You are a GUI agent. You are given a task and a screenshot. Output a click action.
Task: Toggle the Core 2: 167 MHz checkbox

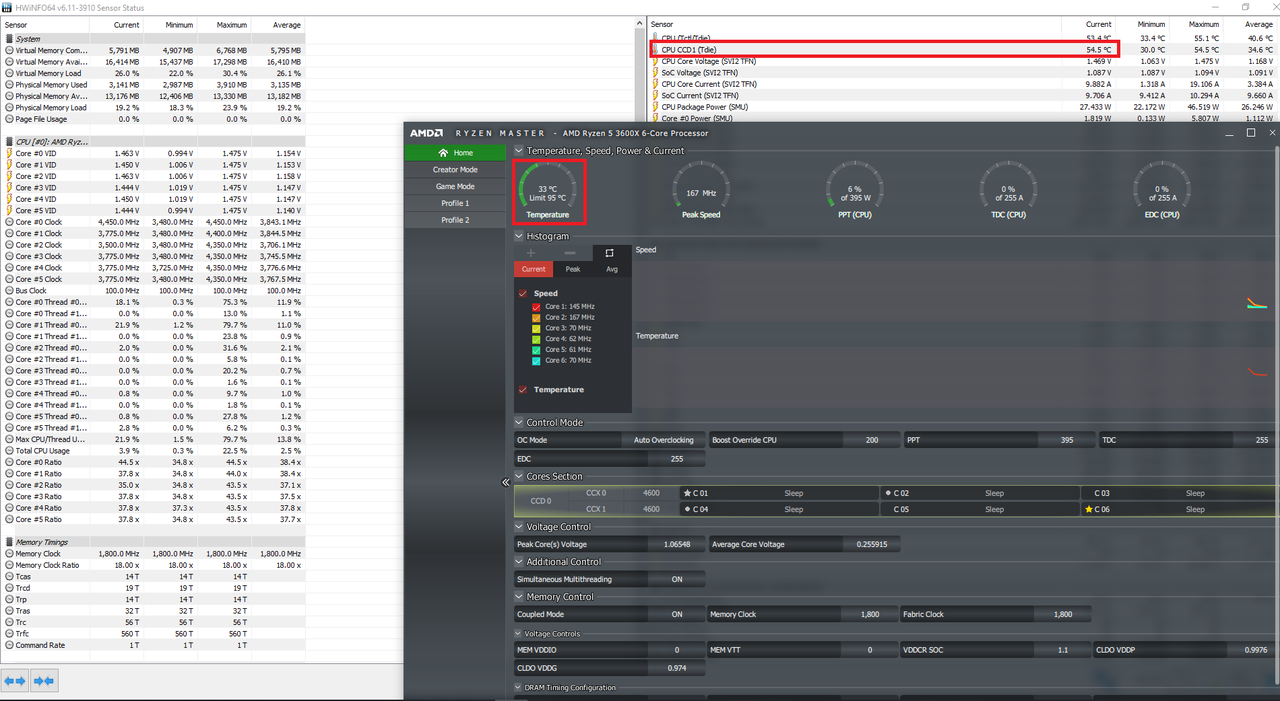pyautogui.click(x=537, y=317)
